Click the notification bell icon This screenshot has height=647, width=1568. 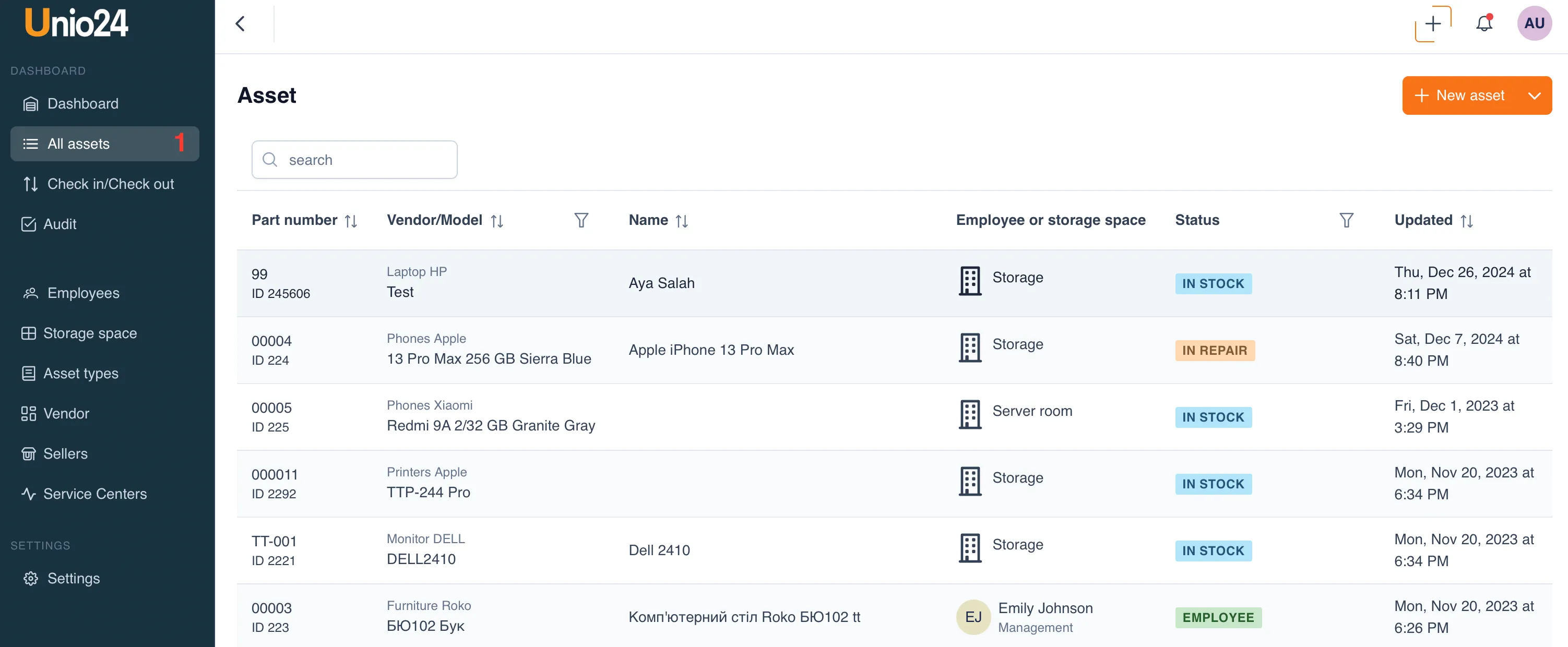click(x=1484, y=23)
